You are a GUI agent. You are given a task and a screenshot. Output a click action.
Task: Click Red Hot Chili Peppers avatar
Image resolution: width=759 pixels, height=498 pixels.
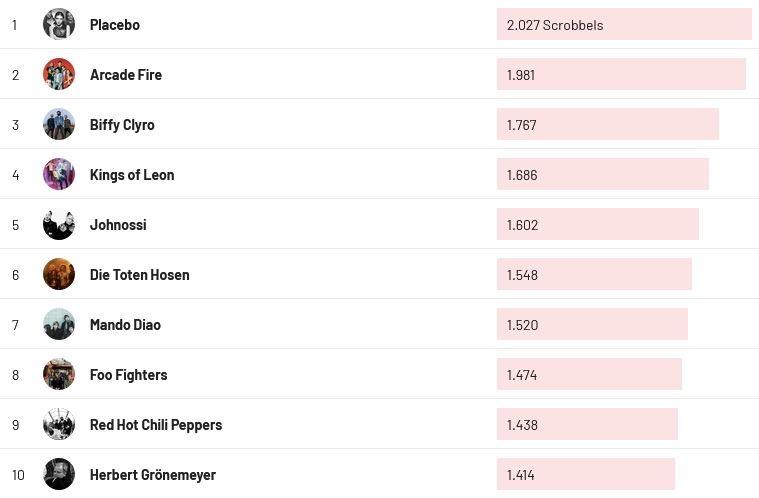[x=59, y=424]
